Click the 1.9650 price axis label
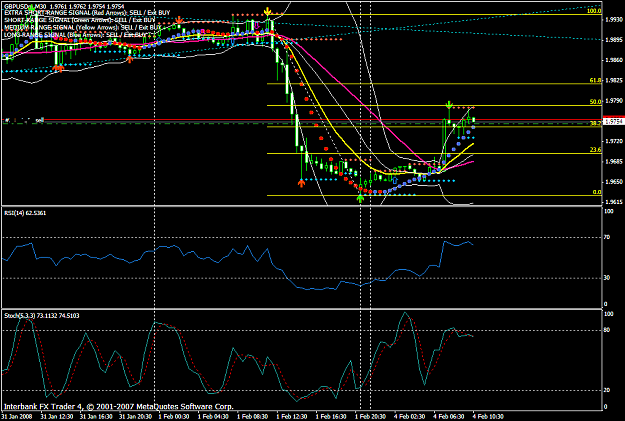Viewport: 625px width, 421px height. click(614, 182)
